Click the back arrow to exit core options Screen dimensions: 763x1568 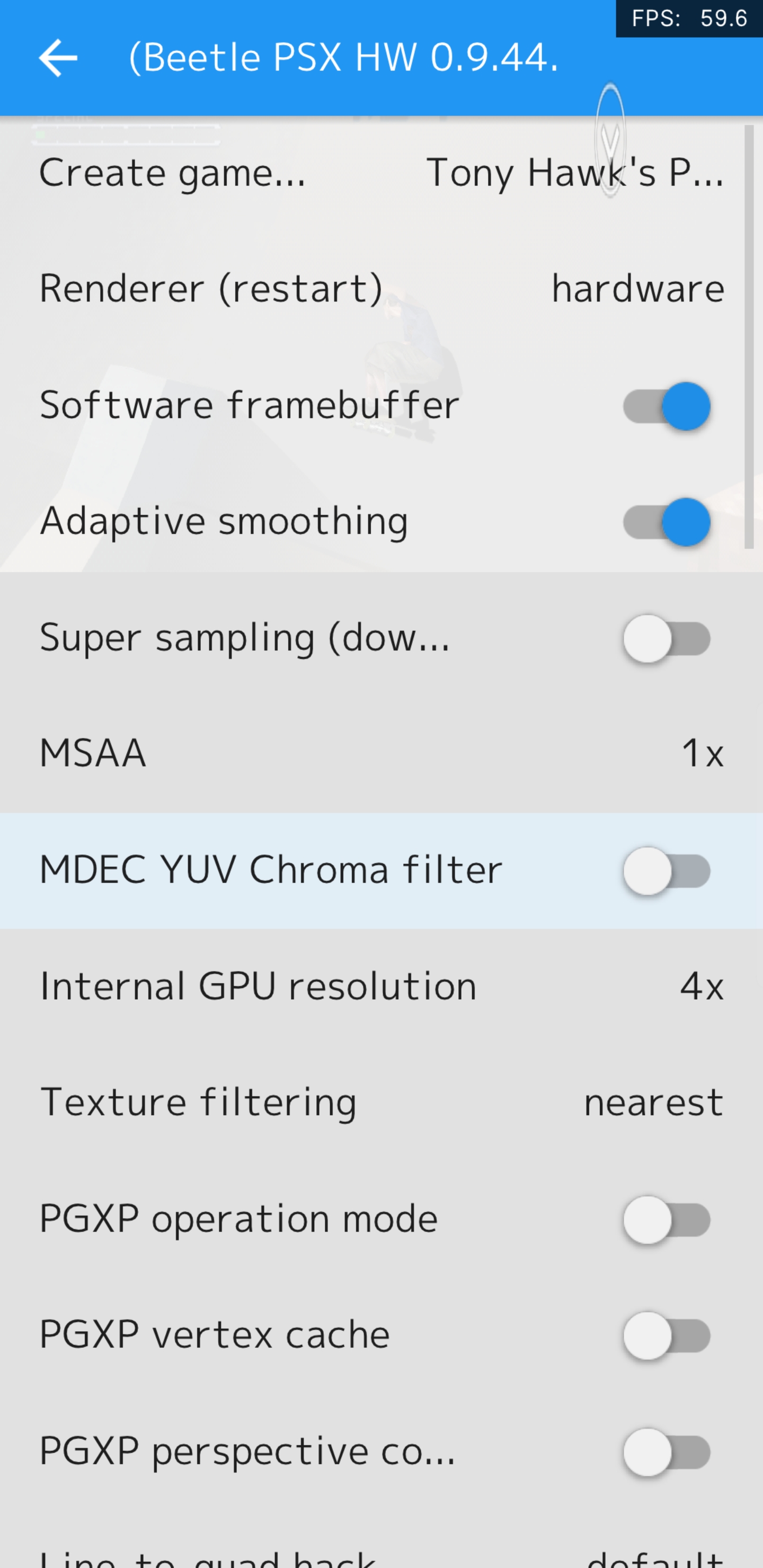pyautogui.click(x=57, y=58)
